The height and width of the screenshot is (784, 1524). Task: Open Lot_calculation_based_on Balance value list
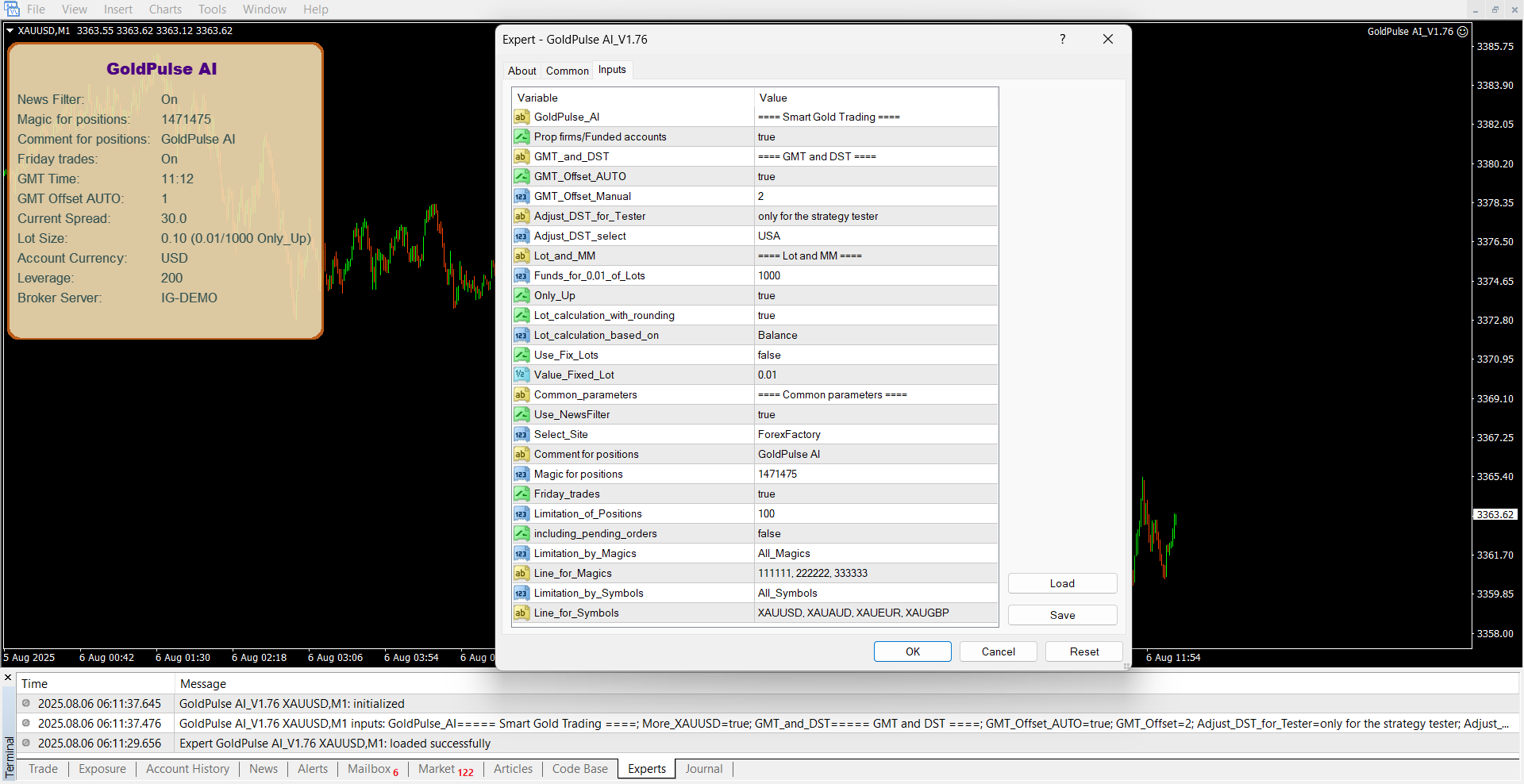click(873, 336)
